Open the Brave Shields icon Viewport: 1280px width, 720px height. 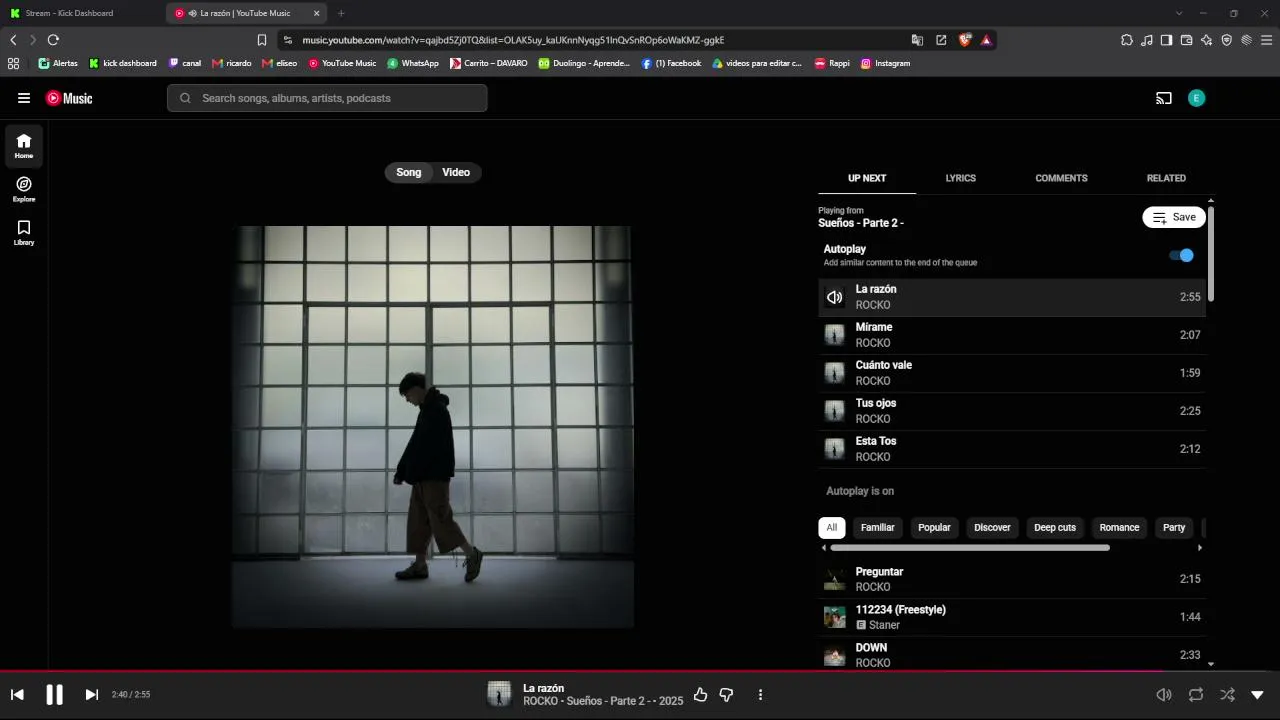point(965,40)
